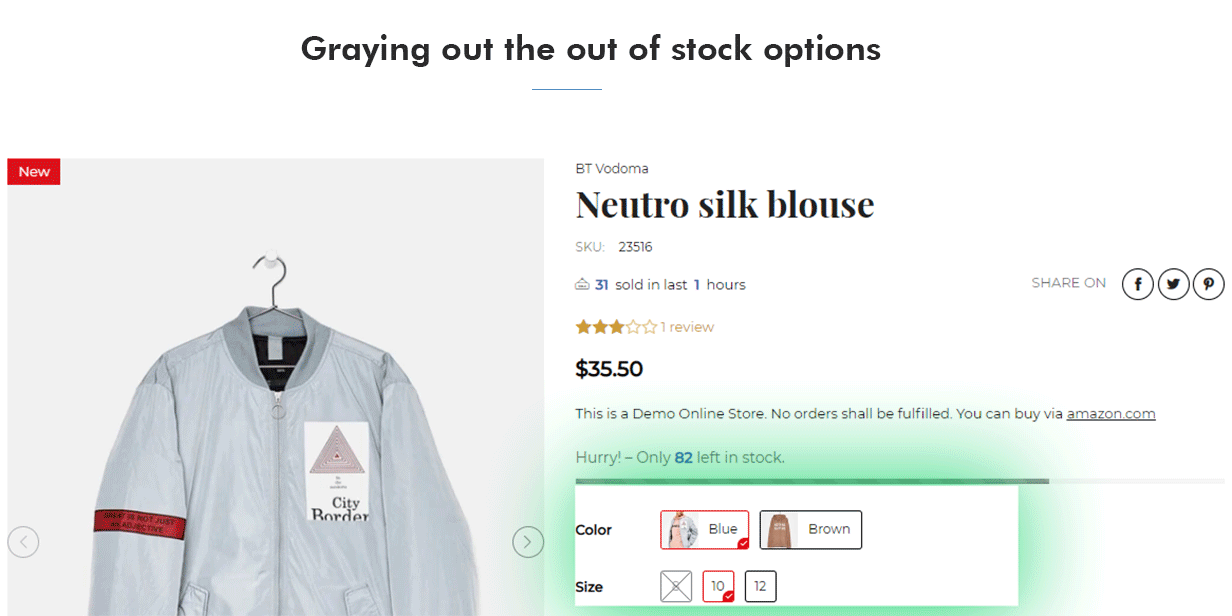Choose the Brown color option
This screenshot has width=1232, height=616.
point(810,530)
